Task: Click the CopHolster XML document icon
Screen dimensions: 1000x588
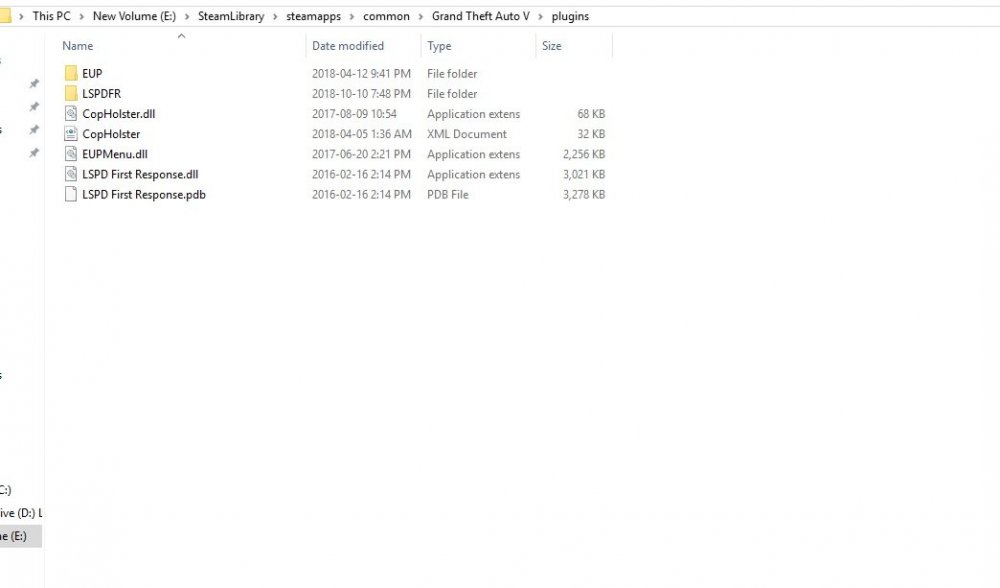Action: pyautogui.click(x=71, y=134)
